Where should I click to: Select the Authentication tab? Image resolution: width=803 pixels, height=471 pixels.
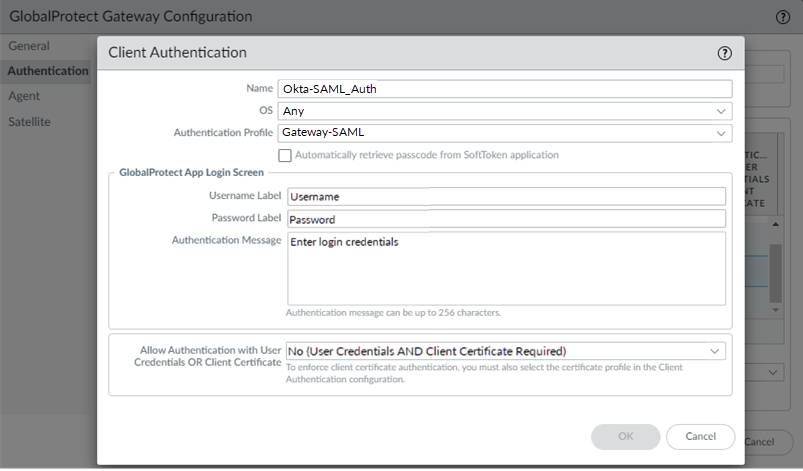[x=47, y=71]
